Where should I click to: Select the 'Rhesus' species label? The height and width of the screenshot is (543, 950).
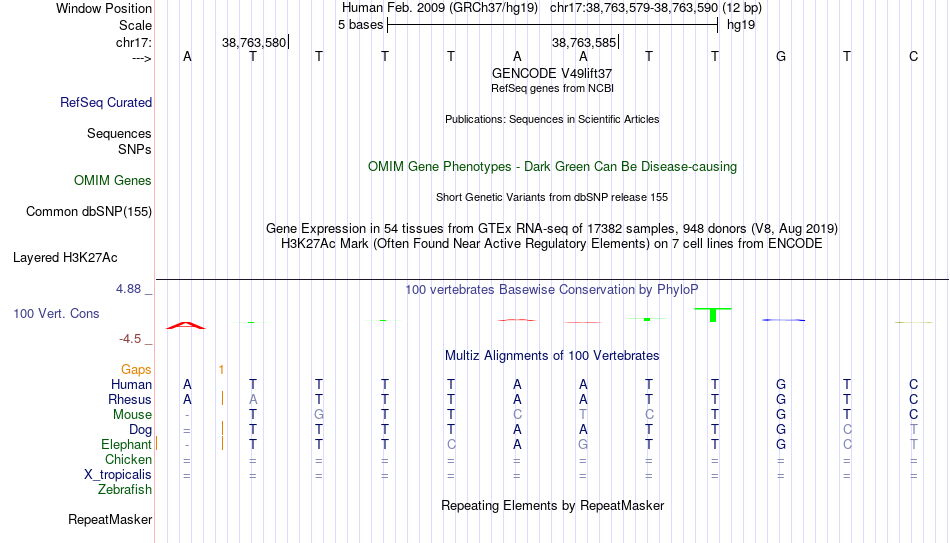130,400
